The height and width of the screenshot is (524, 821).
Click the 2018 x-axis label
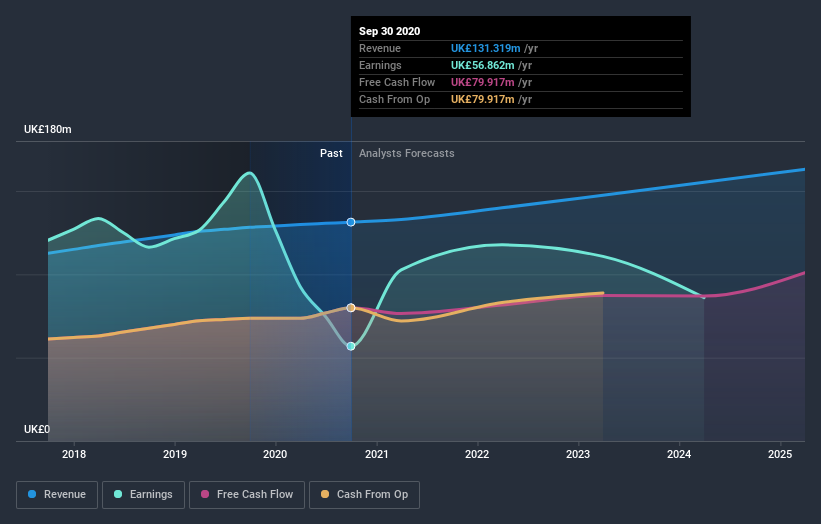pyautogui.click(x=74, y=454)
